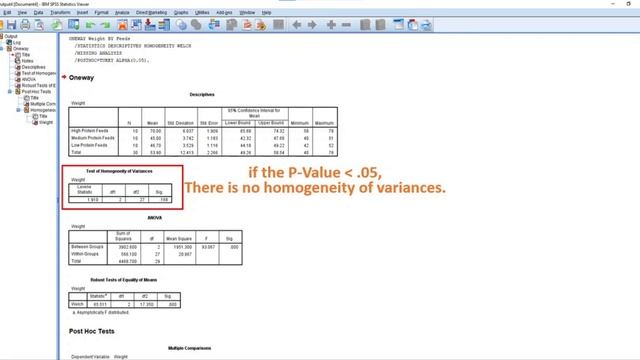This screenshot has height=360, width=640.
Task: Click the Export output toolbar icon
Action: [57, 25]
